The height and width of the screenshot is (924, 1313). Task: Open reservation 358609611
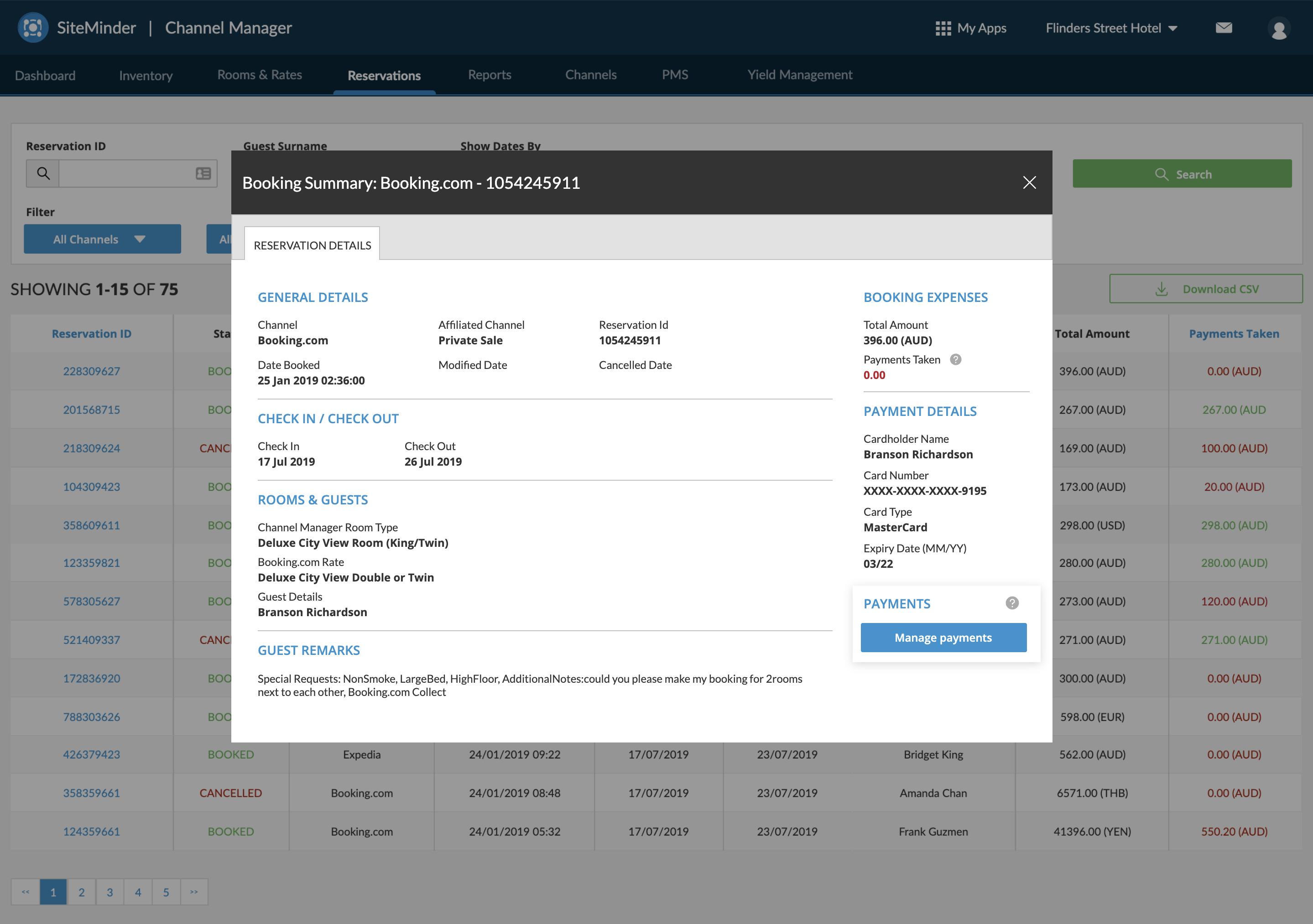click(92, 525)
